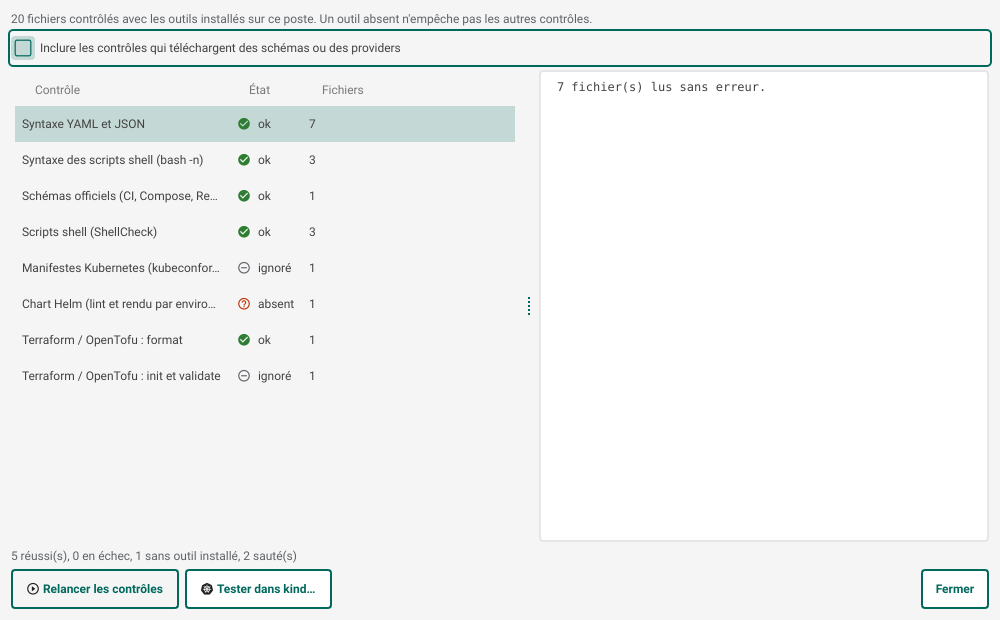Viewport: 1000px width, 620px height.
Task: Enable the schema and provider download checkbox
Action: pyautogui.click(x=23, y=48)
